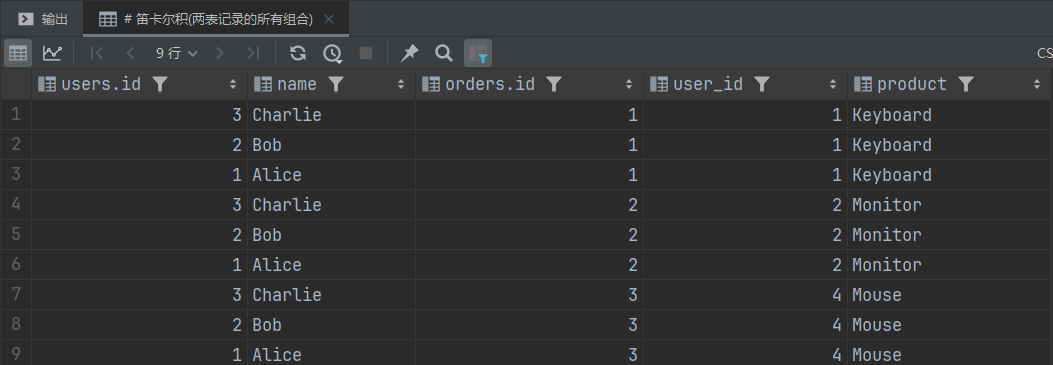Sort by orders.id column arrows
Viewport: 1053px width, 365px height.
click(629, 84)
